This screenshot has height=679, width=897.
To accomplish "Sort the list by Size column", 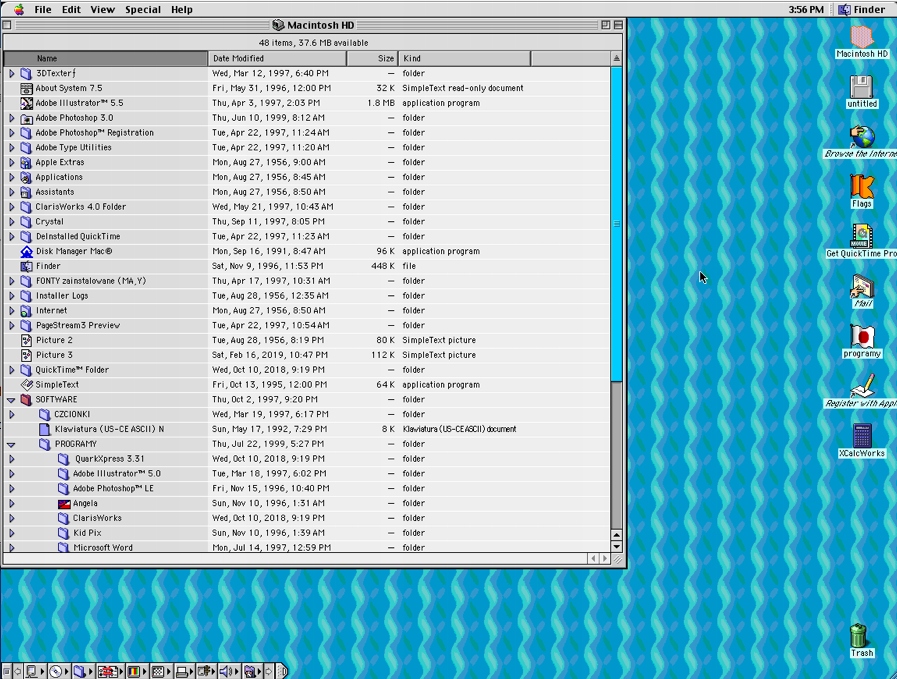I will coord(372,58).
